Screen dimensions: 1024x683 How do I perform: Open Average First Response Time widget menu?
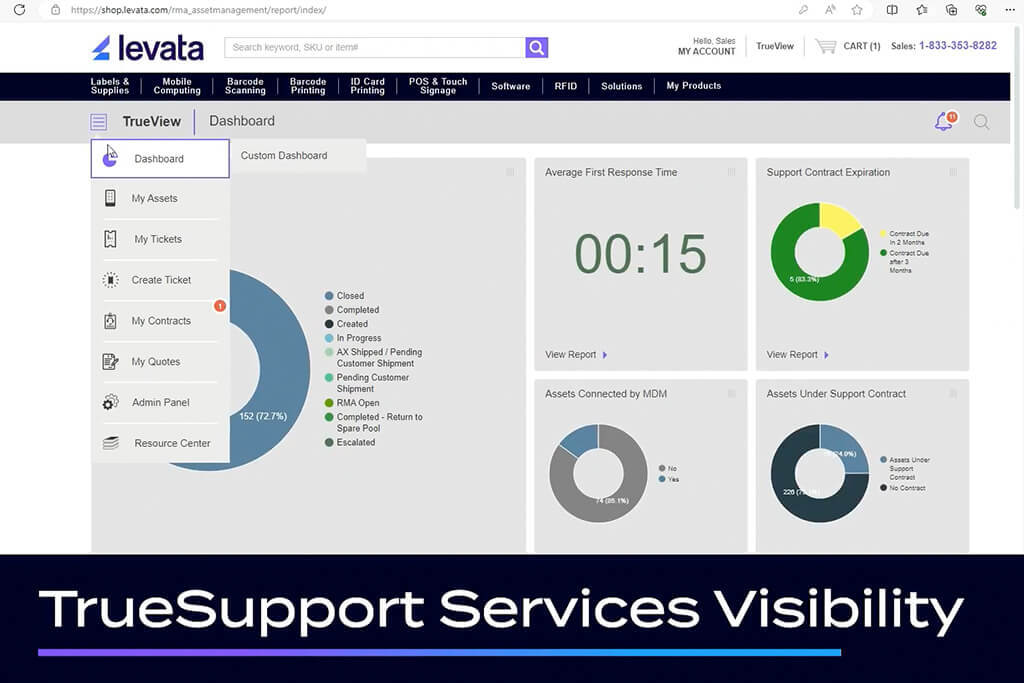click(731, 172)
